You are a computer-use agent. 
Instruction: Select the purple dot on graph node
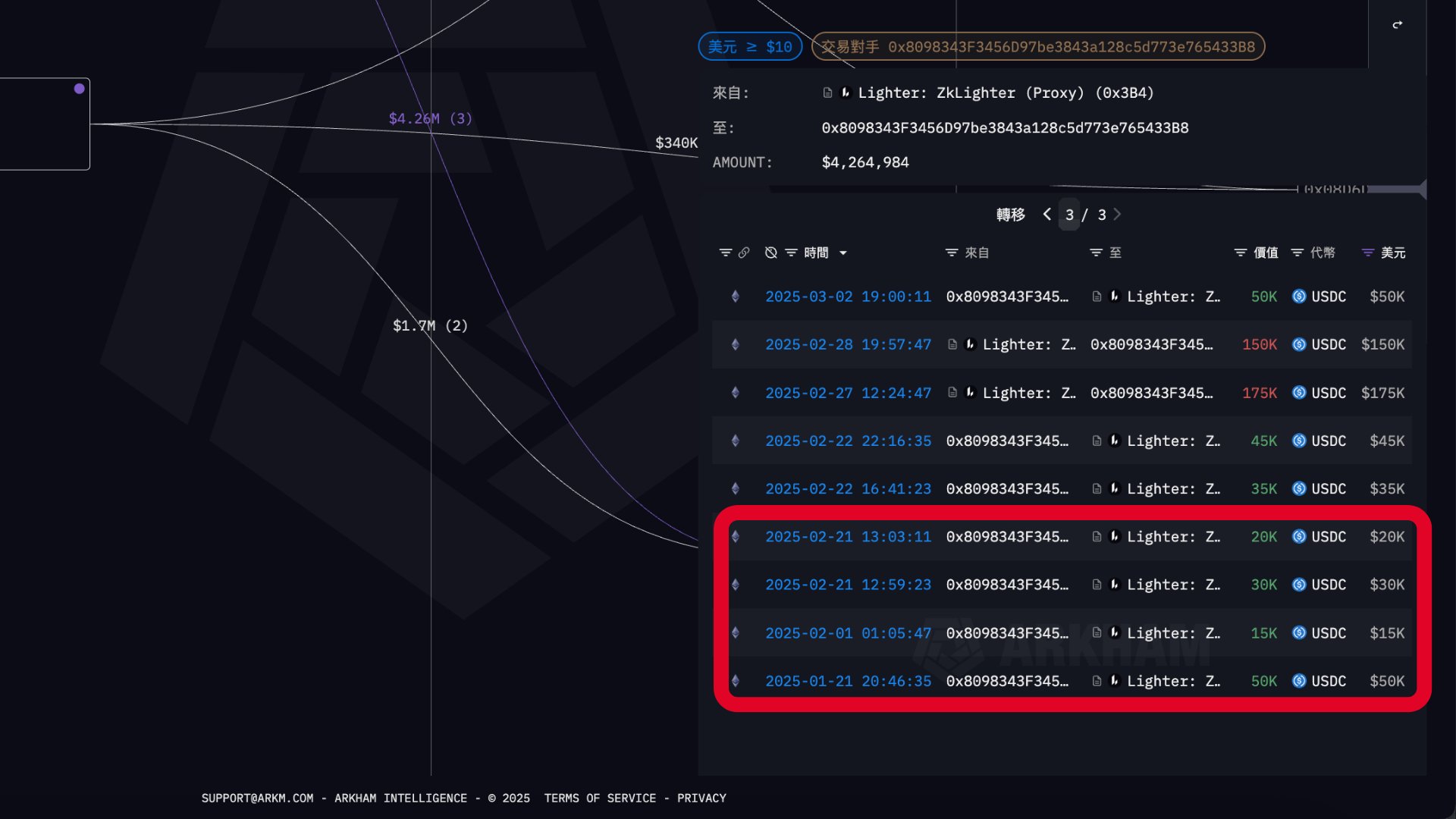pyautogui.click(x=79, y=89)
